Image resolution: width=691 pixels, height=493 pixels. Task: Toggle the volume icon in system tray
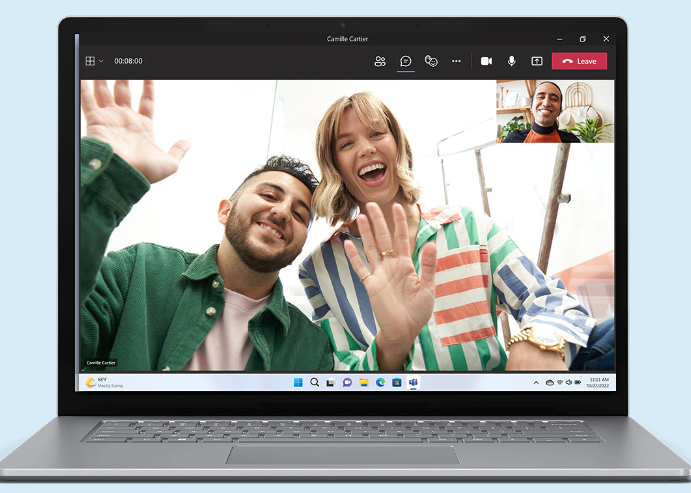(x=569, y=383)
